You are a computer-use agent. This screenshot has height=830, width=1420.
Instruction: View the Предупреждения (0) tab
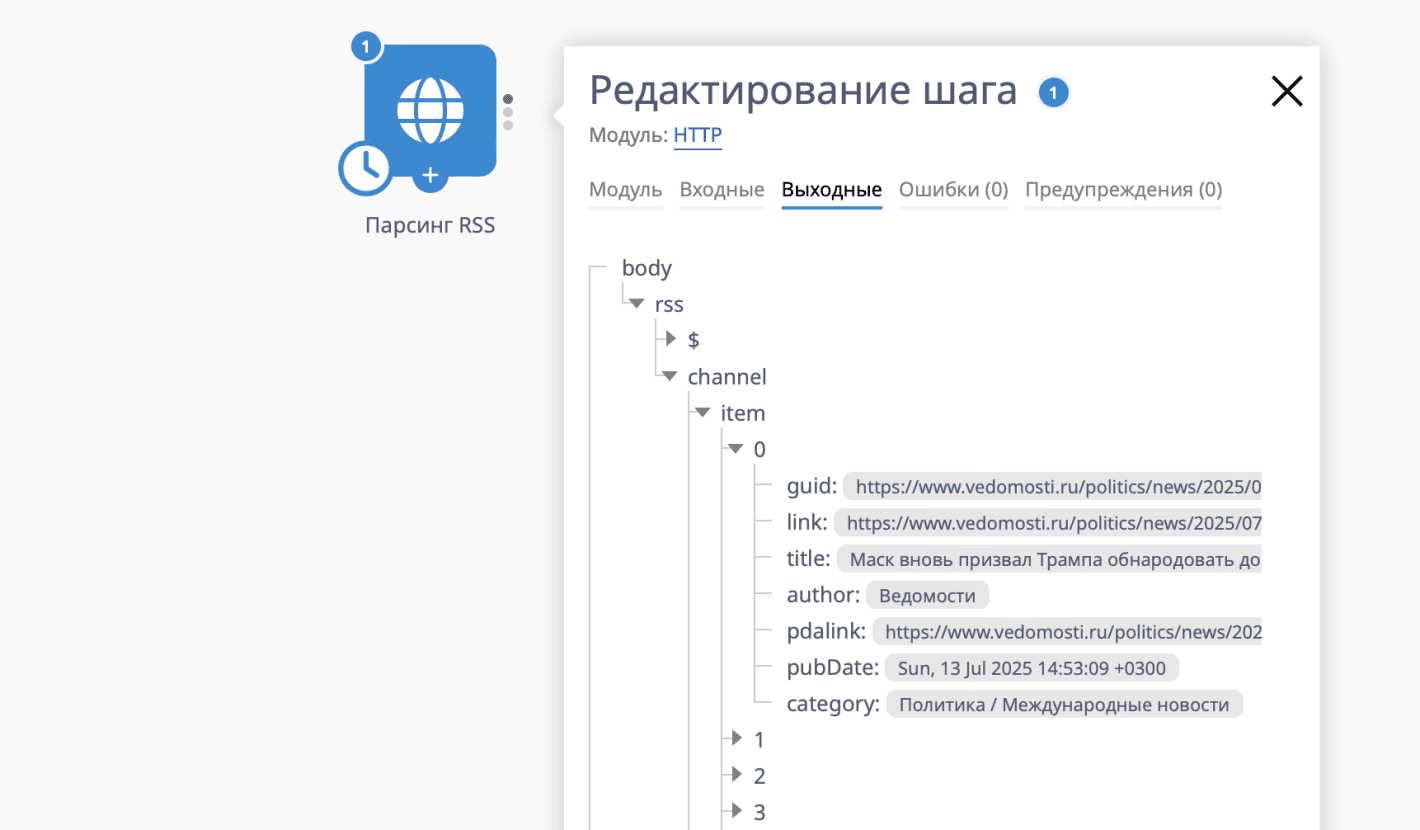tap(1122, 190)
